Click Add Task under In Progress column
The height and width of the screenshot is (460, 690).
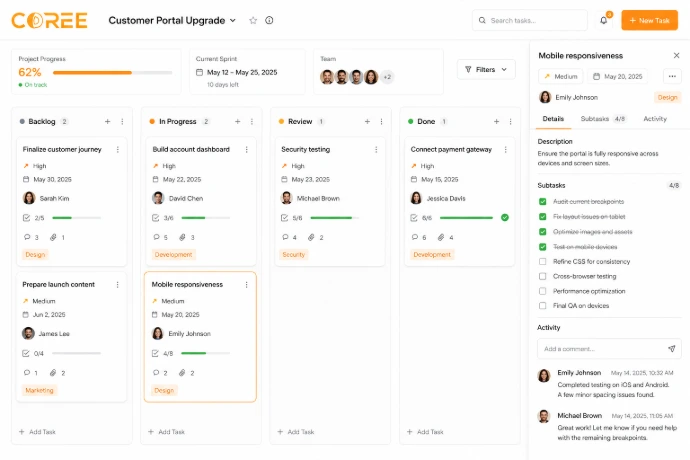tap(166, 432)
